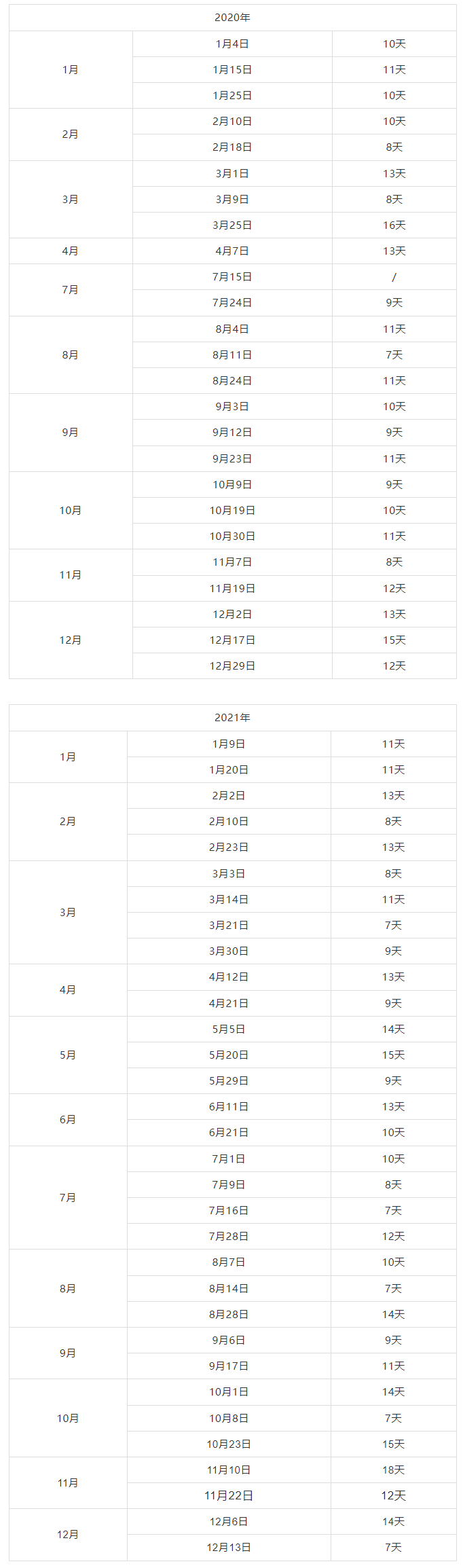463x1568 pixels.
Task: Select the 5月 month cell
Action: [68, 1055]
